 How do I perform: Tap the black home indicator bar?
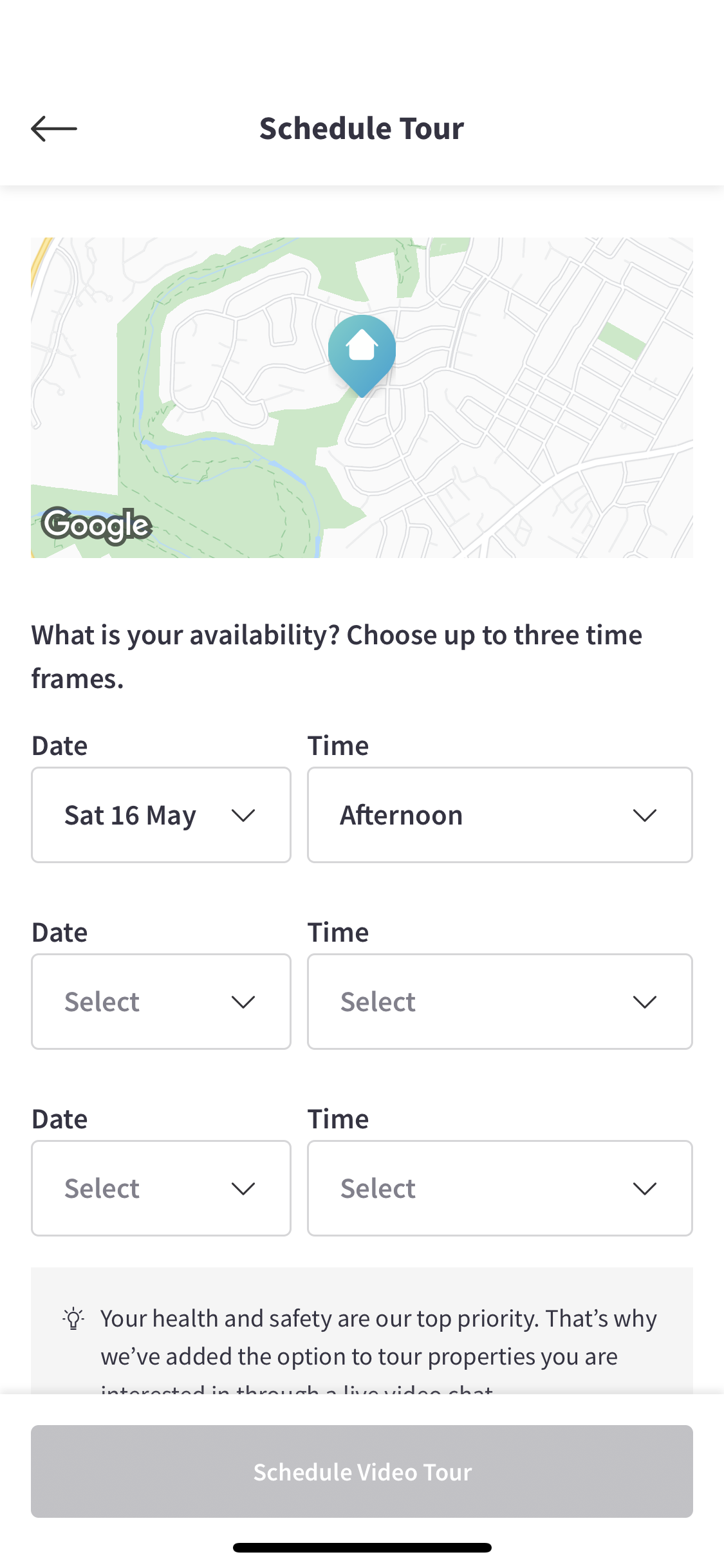362,1547
